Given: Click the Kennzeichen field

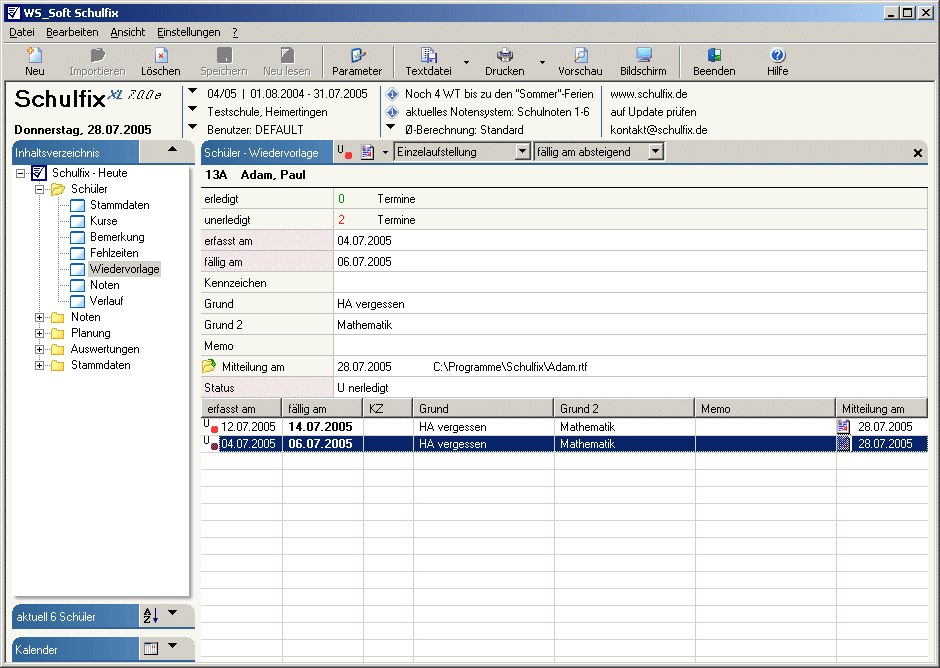Looking at the screenshot, I should tap(630, 283).
